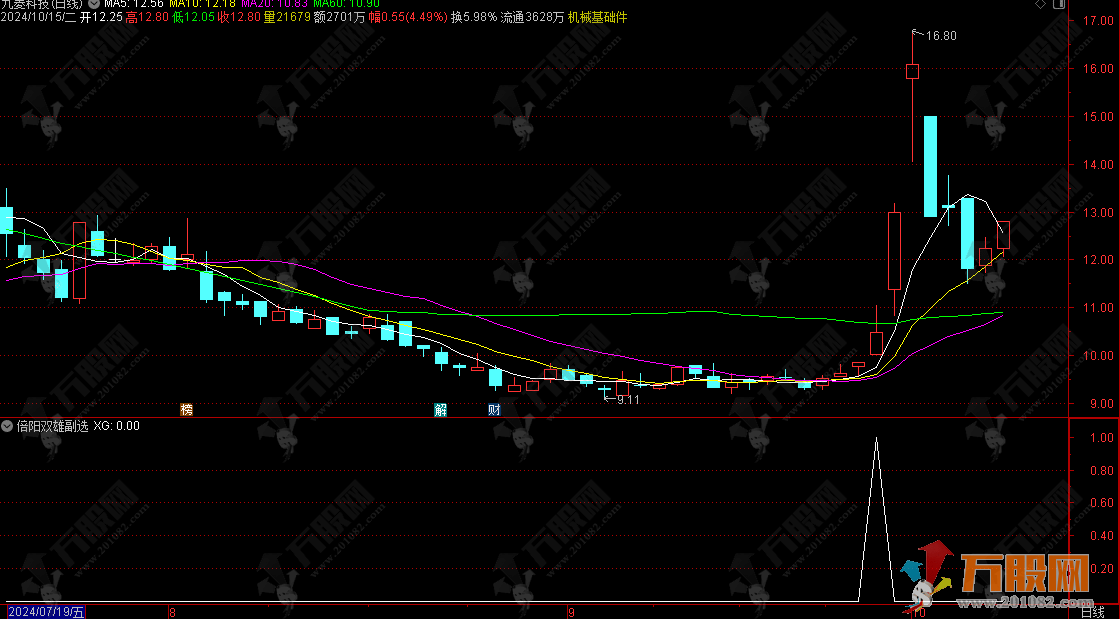The height and width of the screenshot is (619, 1120).
Task: Click the 收12.80 close price value
Action: pos(239,17)
